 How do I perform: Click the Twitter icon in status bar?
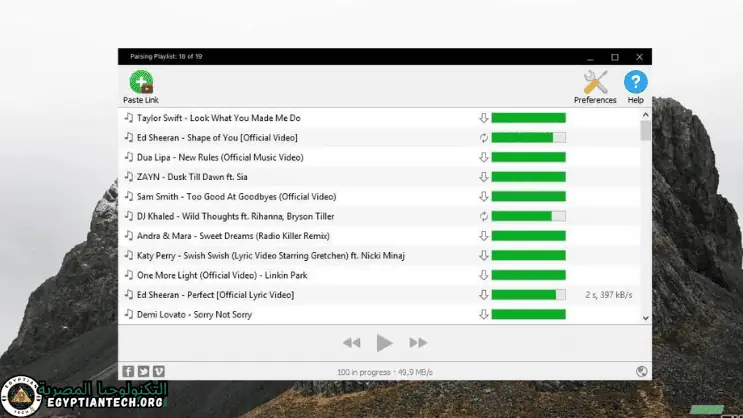pyautogui.click(x=144, y=372)
